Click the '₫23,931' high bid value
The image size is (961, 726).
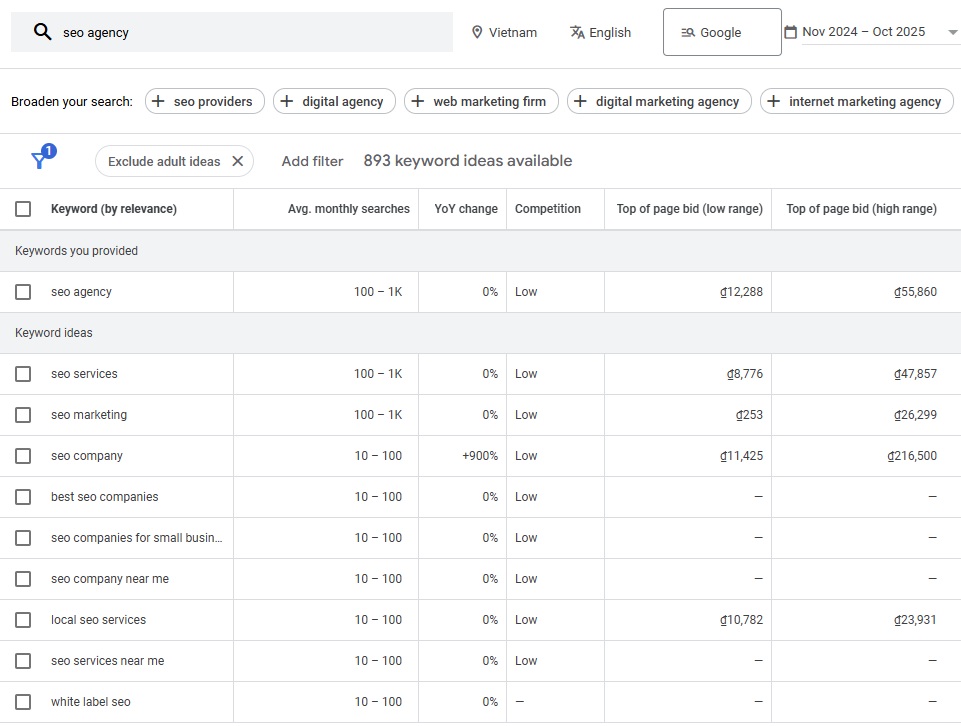[x=915, y=620]
